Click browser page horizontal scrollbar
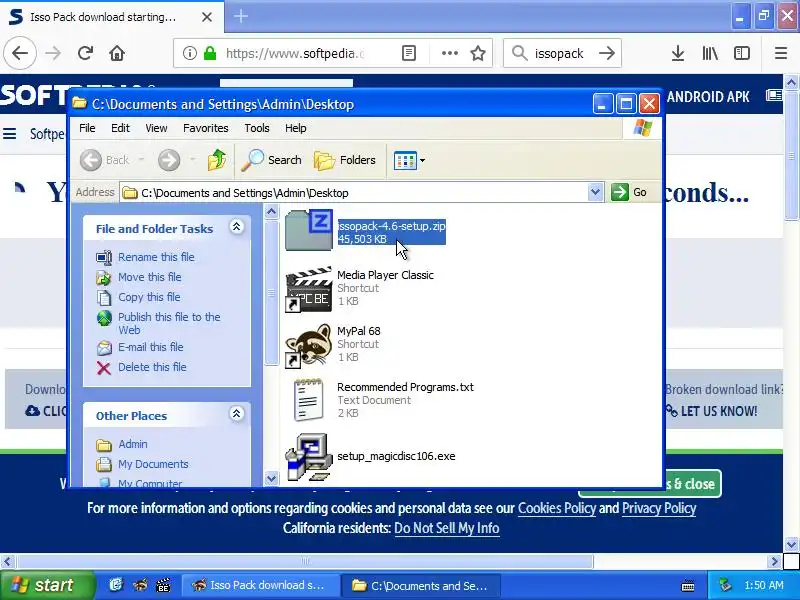This screenshot has width=800, height=600. click(x=304, y=561)
